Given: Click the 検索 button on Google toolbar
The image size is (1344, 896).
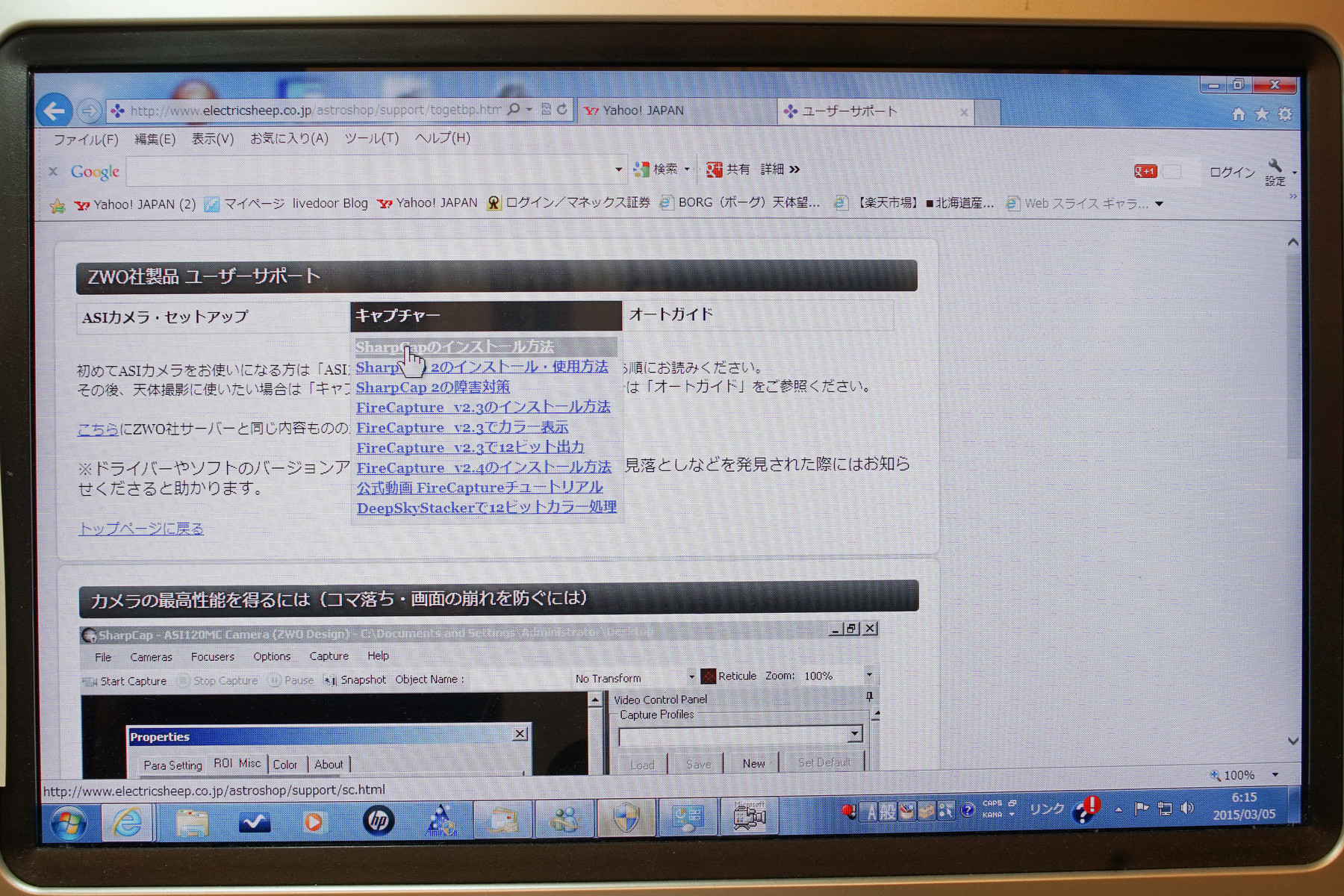Looking at the screenshot, I should point(656,169).
